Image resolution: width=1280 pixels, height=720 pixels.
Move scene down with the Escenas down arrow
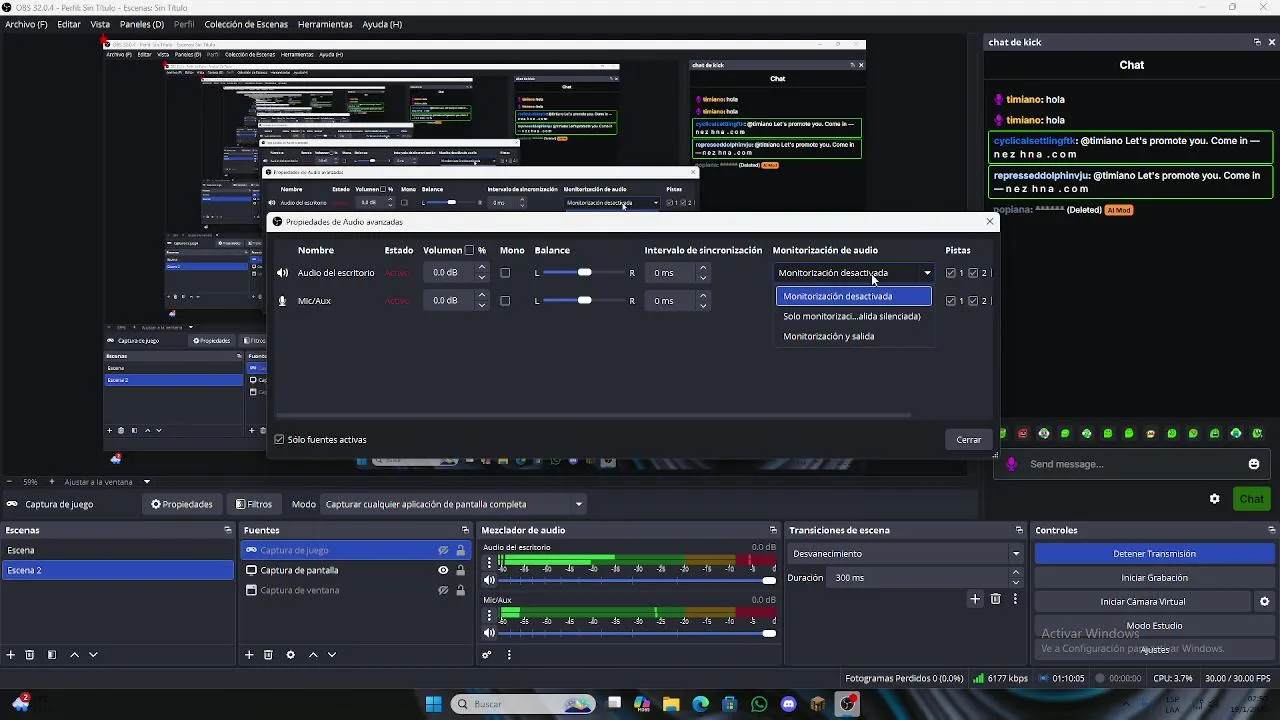(93, 655)
